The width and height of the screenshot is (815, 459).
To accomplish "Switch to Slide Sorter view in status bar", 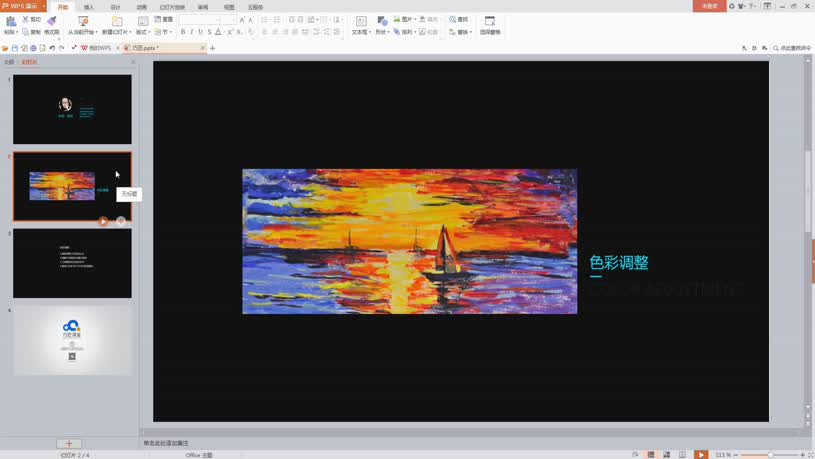I will [666, 455].
